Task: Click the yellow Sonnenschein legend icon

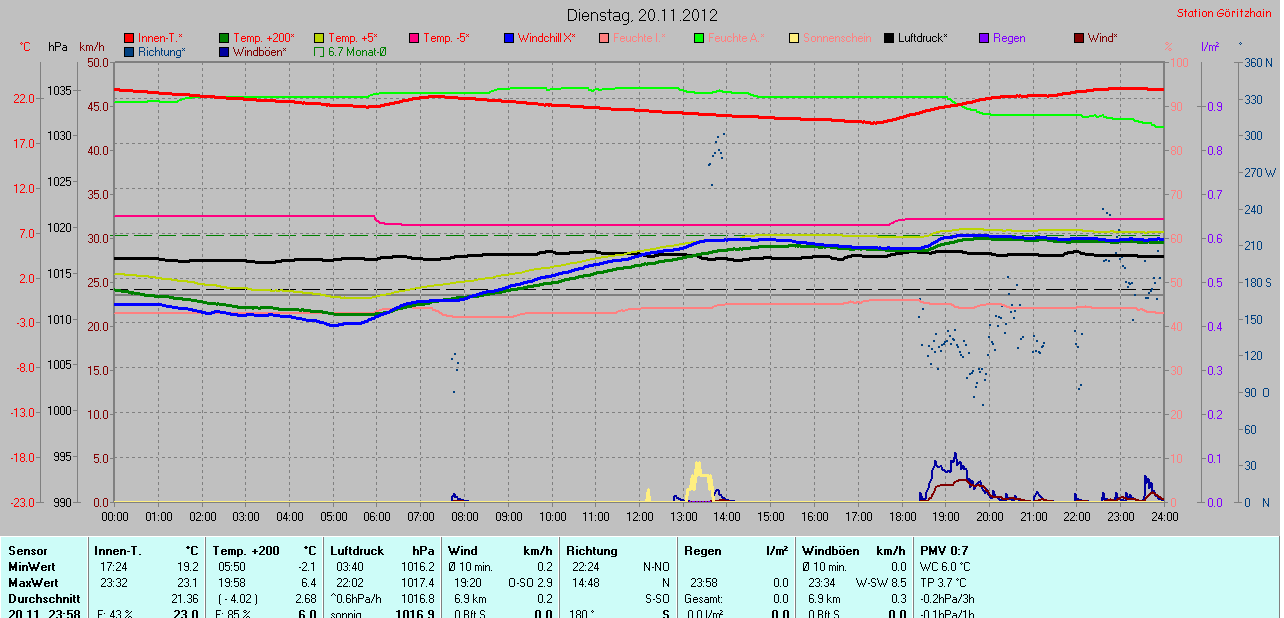Action: (794, 38)
